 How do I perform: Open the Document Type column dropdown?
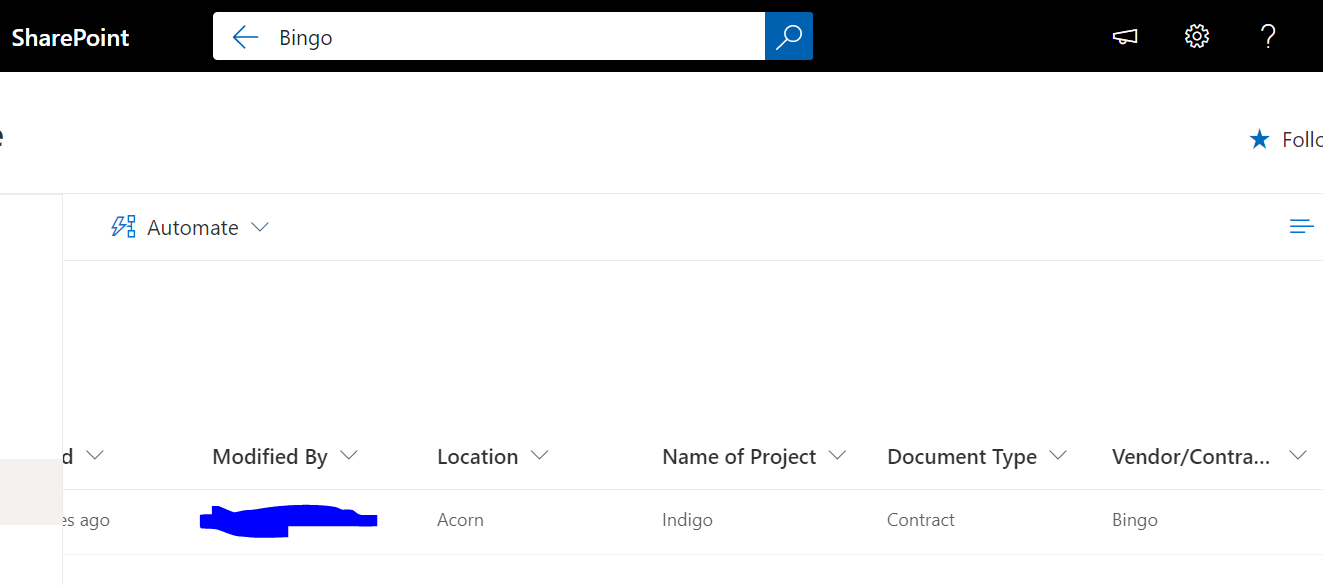1058,456
